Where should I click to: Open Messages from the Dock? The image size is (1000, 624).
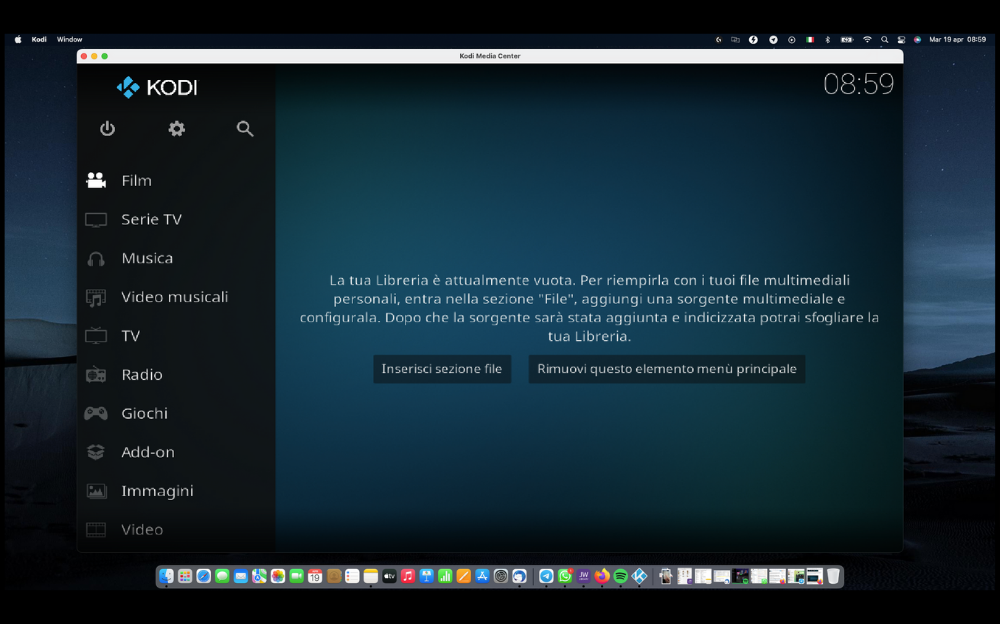coord(222,576)
